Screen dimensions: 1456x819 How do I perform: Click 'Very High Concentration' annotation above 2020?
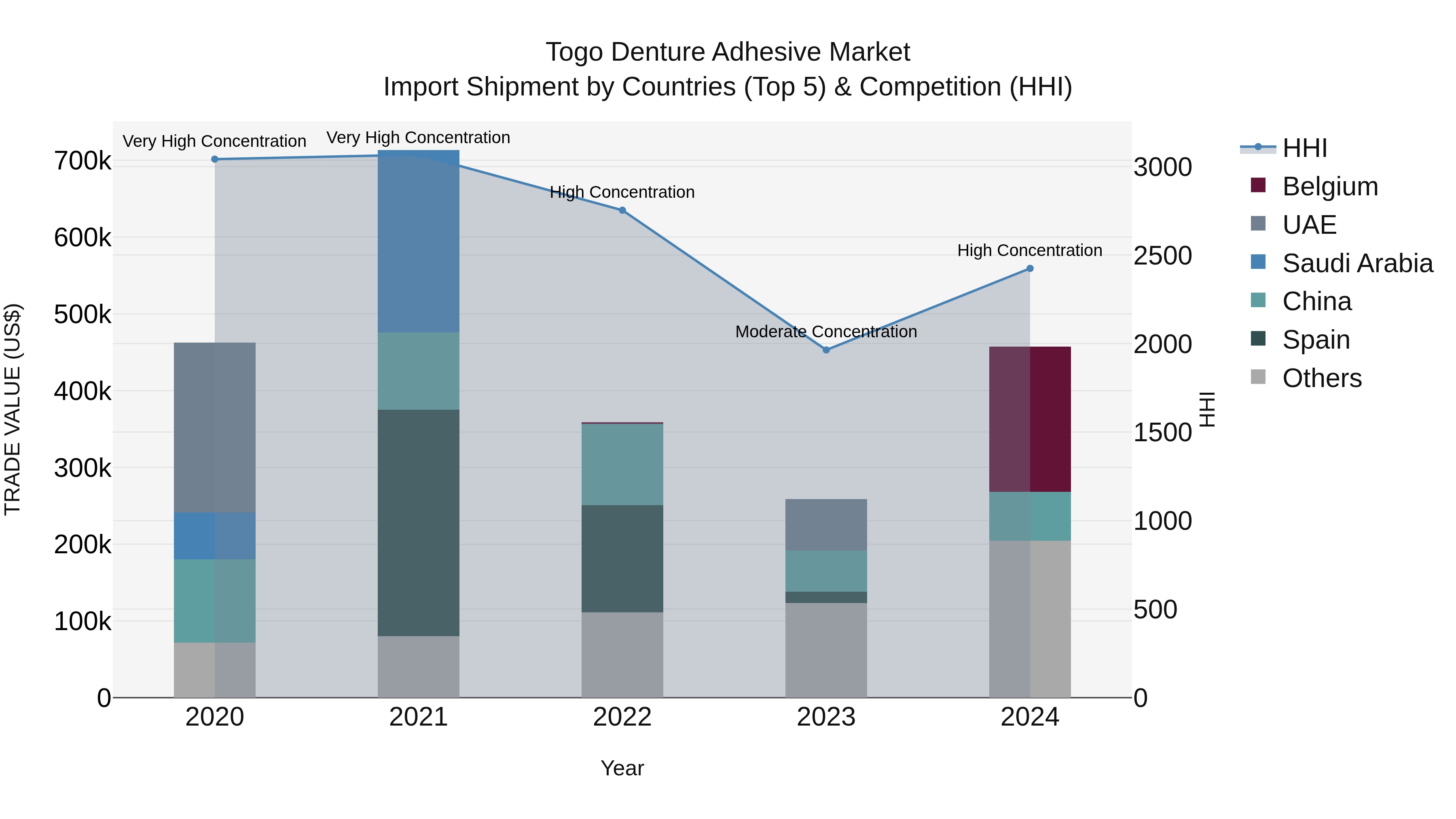pos(215,141)
